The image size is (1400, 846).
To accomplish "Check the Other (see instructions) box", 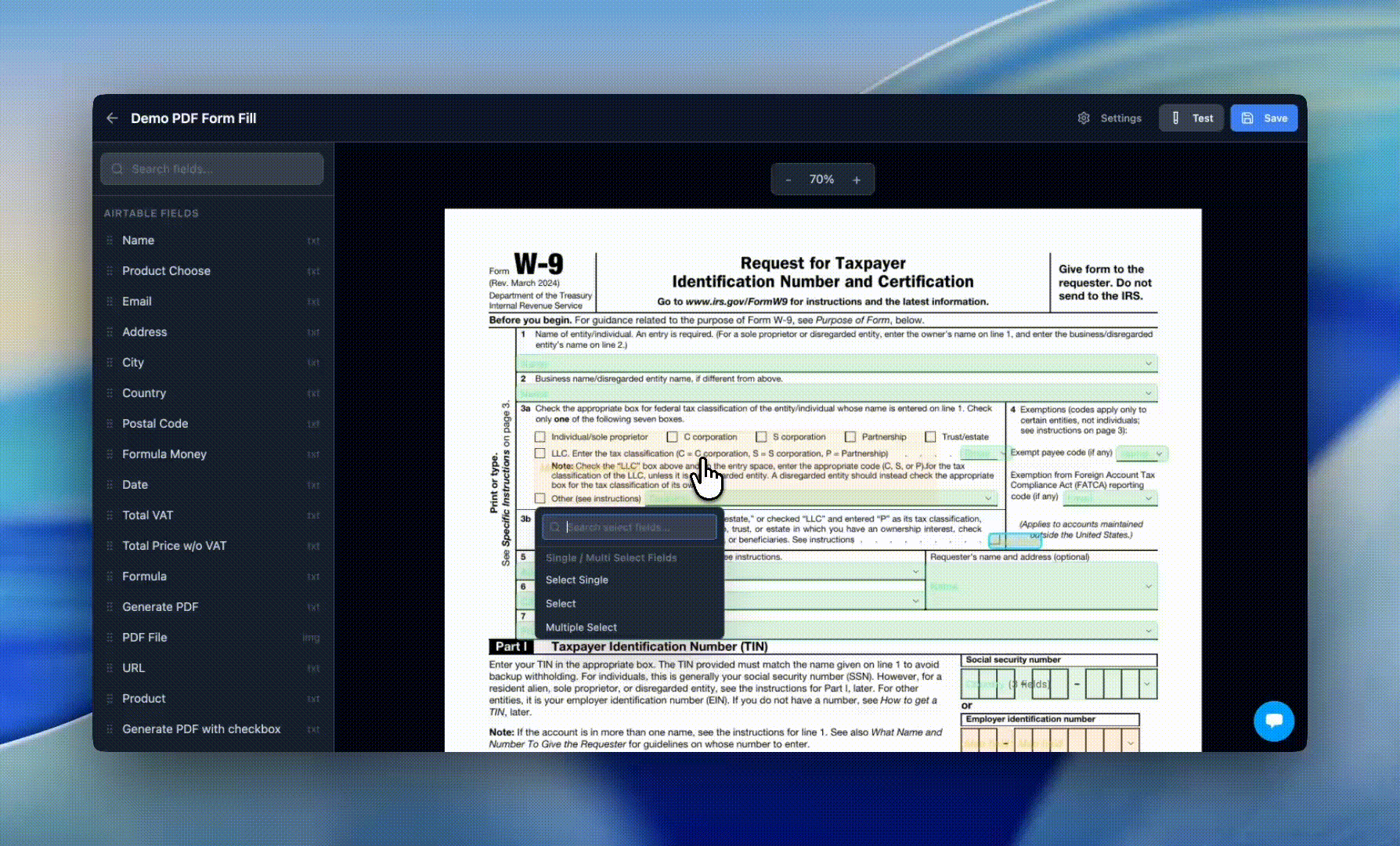I will (540, 498).
